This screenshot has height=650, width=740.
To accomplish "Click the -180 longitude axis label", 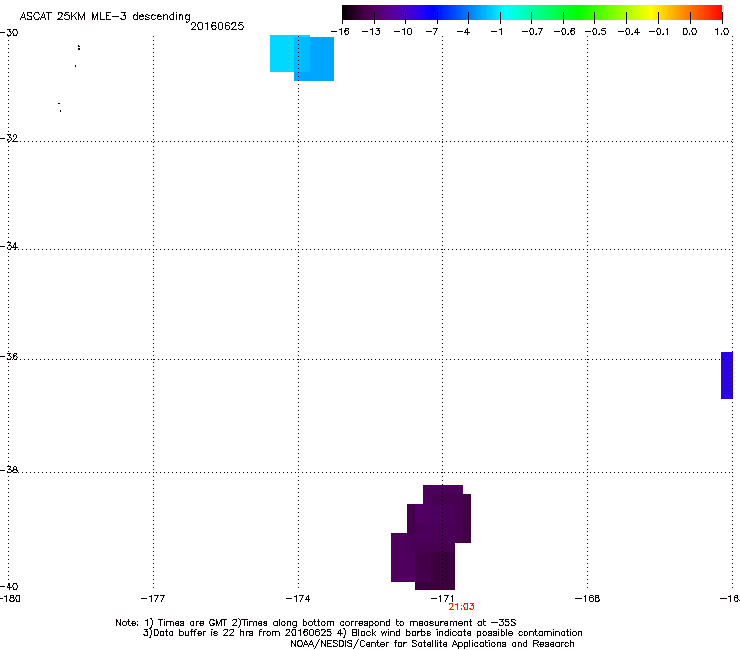I will [x=10, y=599].
